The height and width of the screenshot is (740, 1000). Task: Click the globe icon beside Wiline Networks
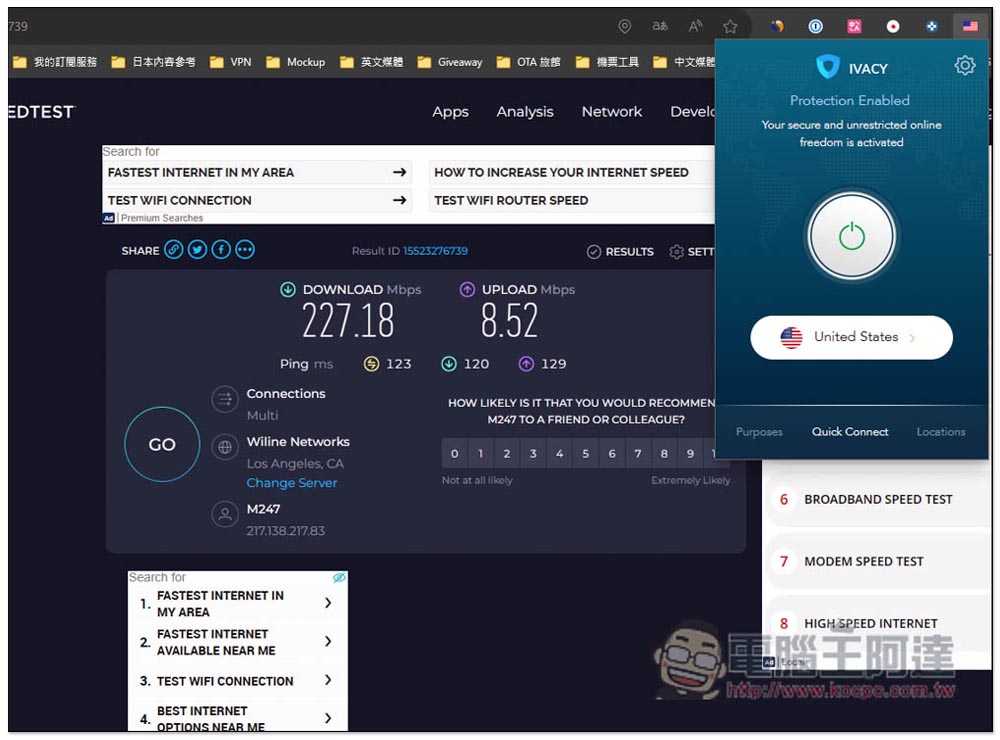click(x=224, y=447)
